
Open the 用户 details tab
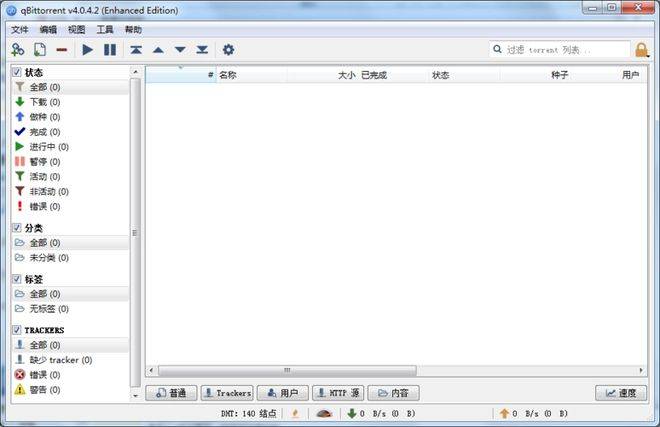[x=283, y=393]
